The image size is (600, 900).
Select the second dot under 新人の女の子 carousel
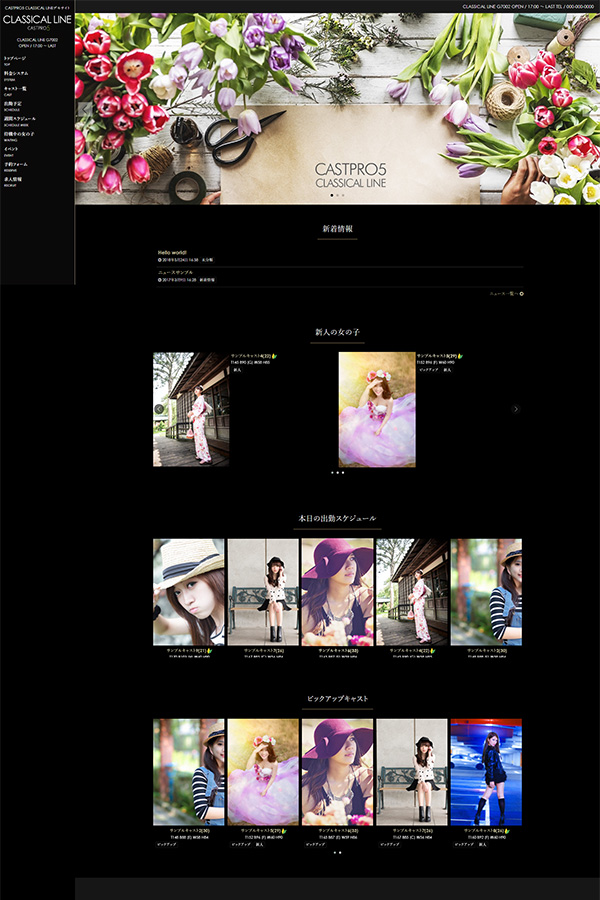coord(338,473)
